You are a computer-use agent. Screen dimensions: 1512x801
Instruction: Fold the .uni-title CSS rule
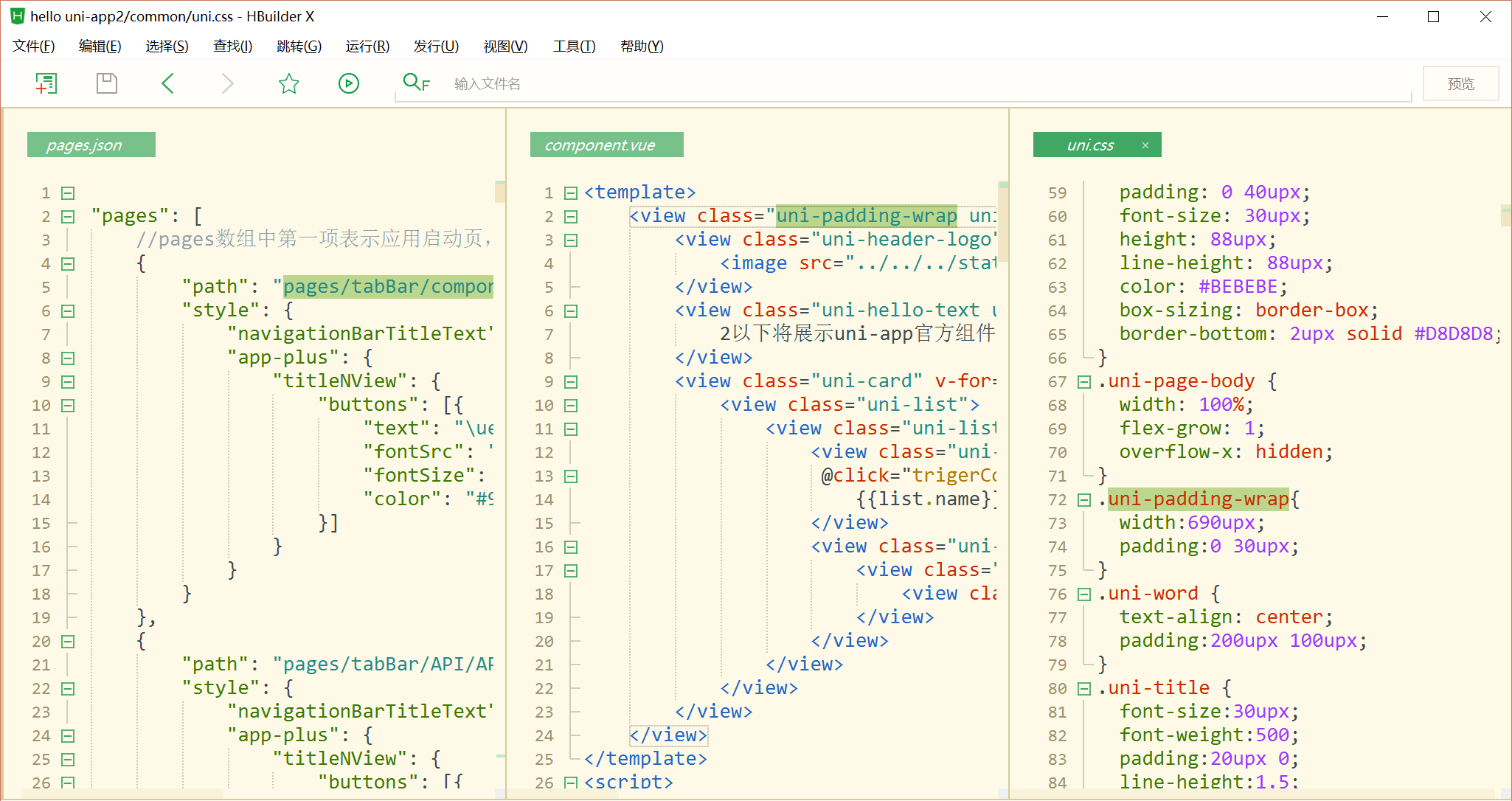(1084, 689)
